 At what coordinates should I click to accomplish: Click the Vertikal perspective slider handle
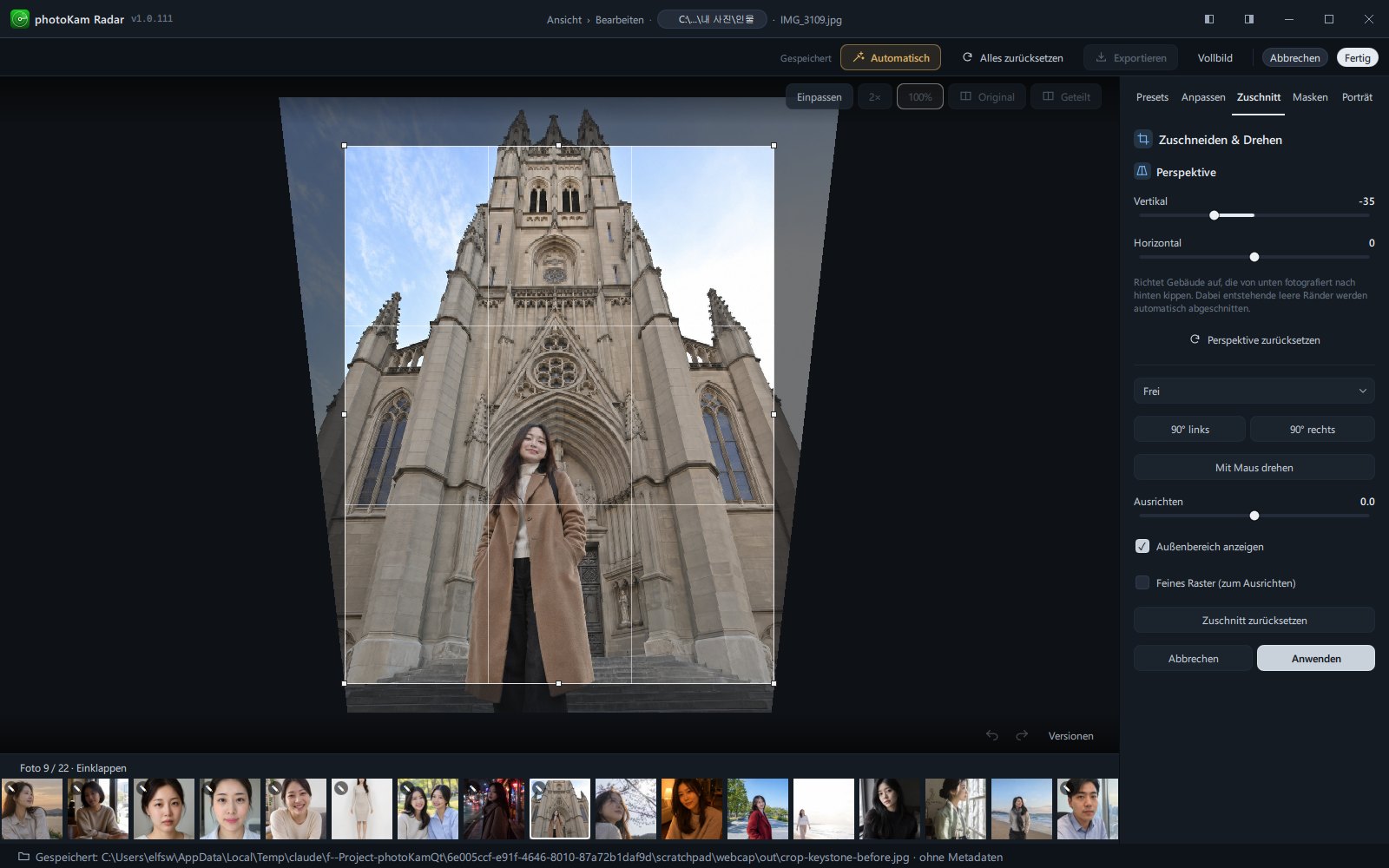click(1215, 215)
